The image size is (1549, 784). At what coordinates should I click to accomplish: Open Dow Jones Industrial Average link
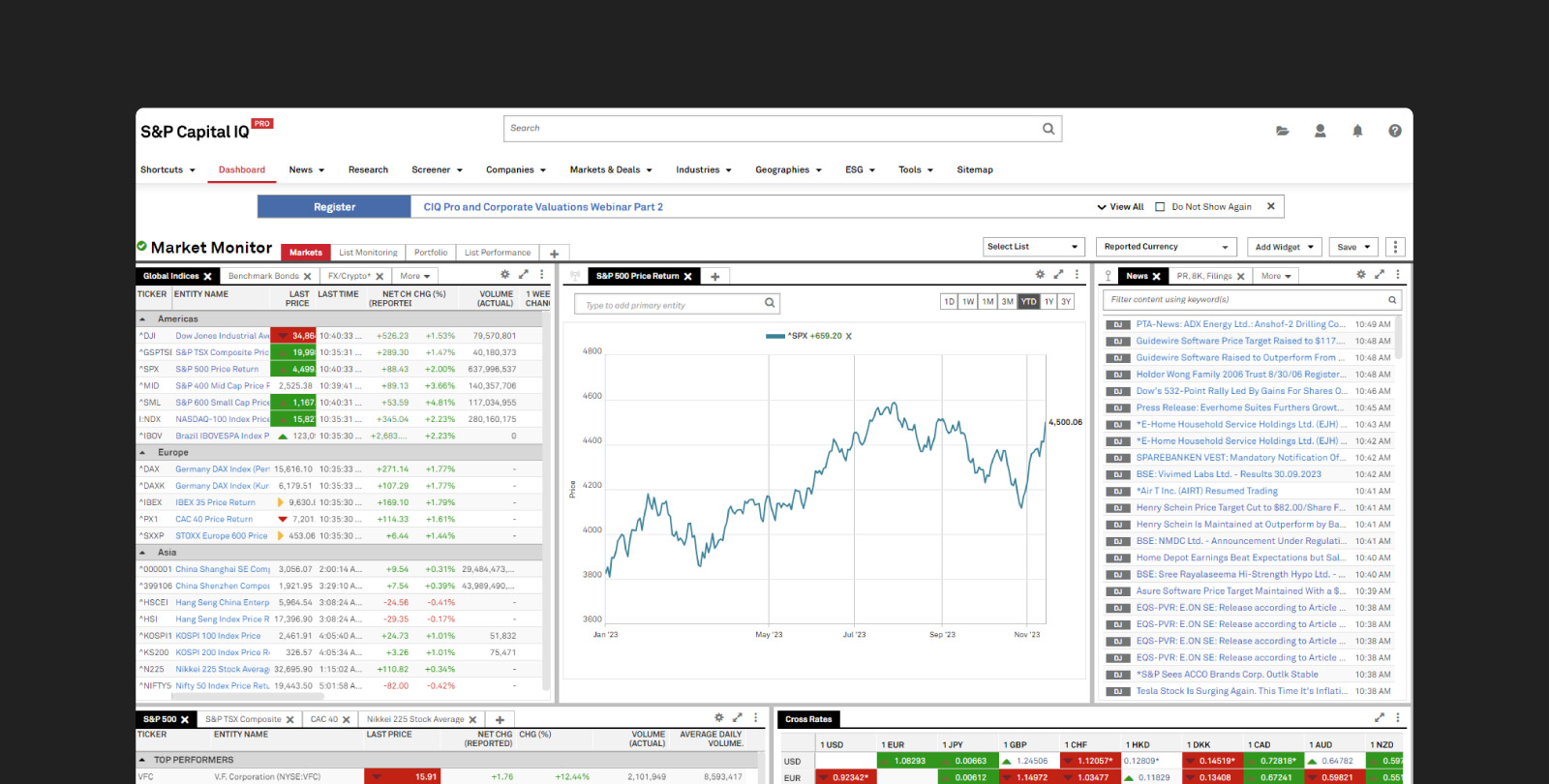pyautogui.click(x=223, y=336)
